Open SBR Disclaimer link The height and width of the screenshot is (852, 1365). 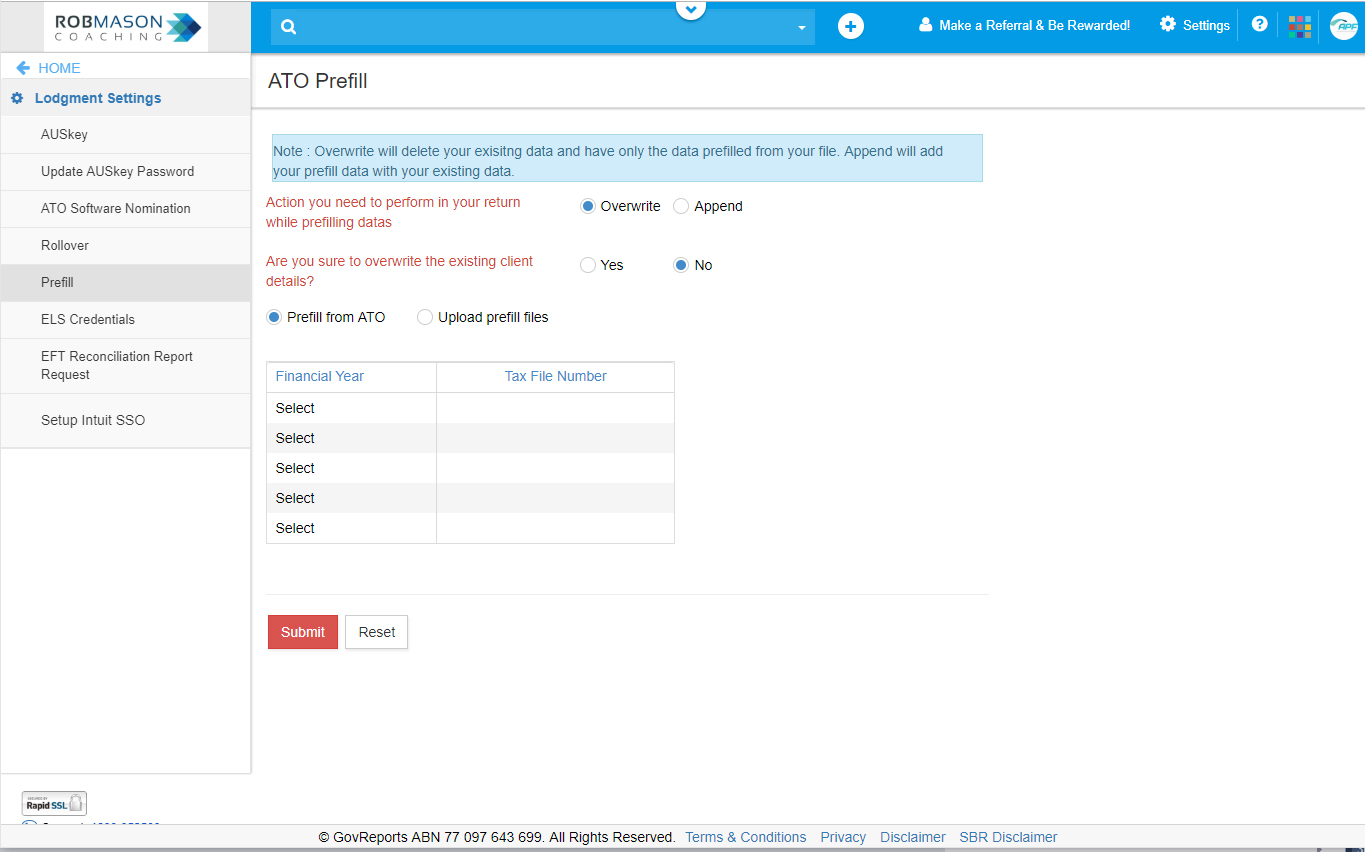coord(1008,837)
